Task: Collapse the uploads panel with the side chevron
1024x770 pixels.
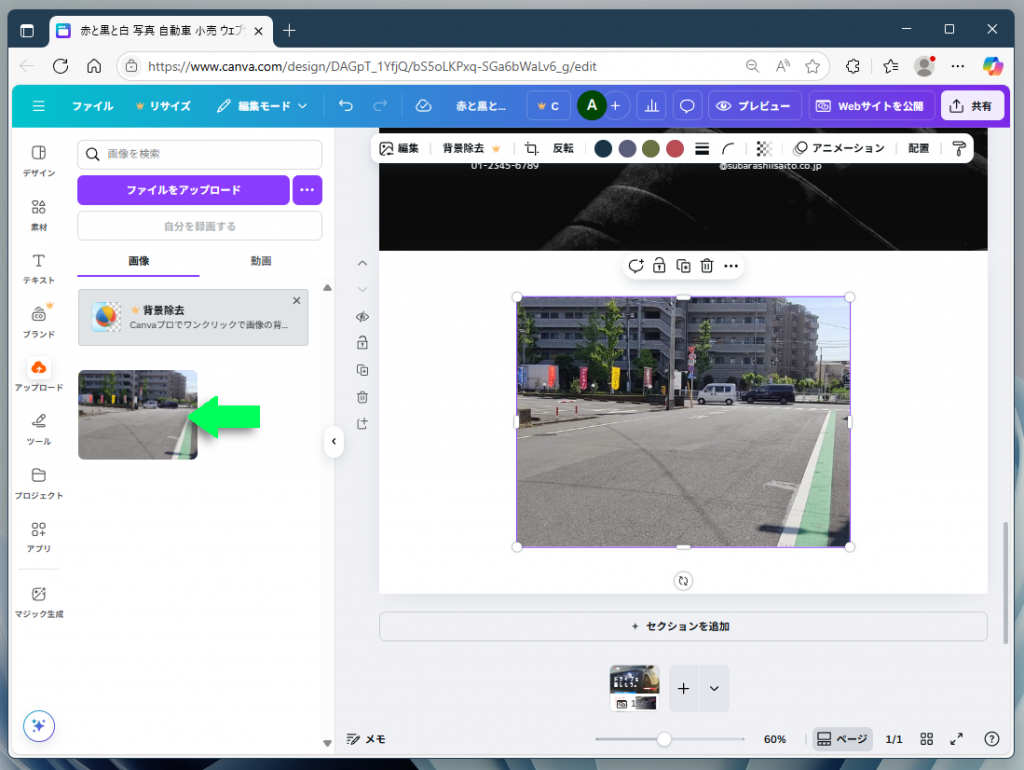Action: pos(333,442)
